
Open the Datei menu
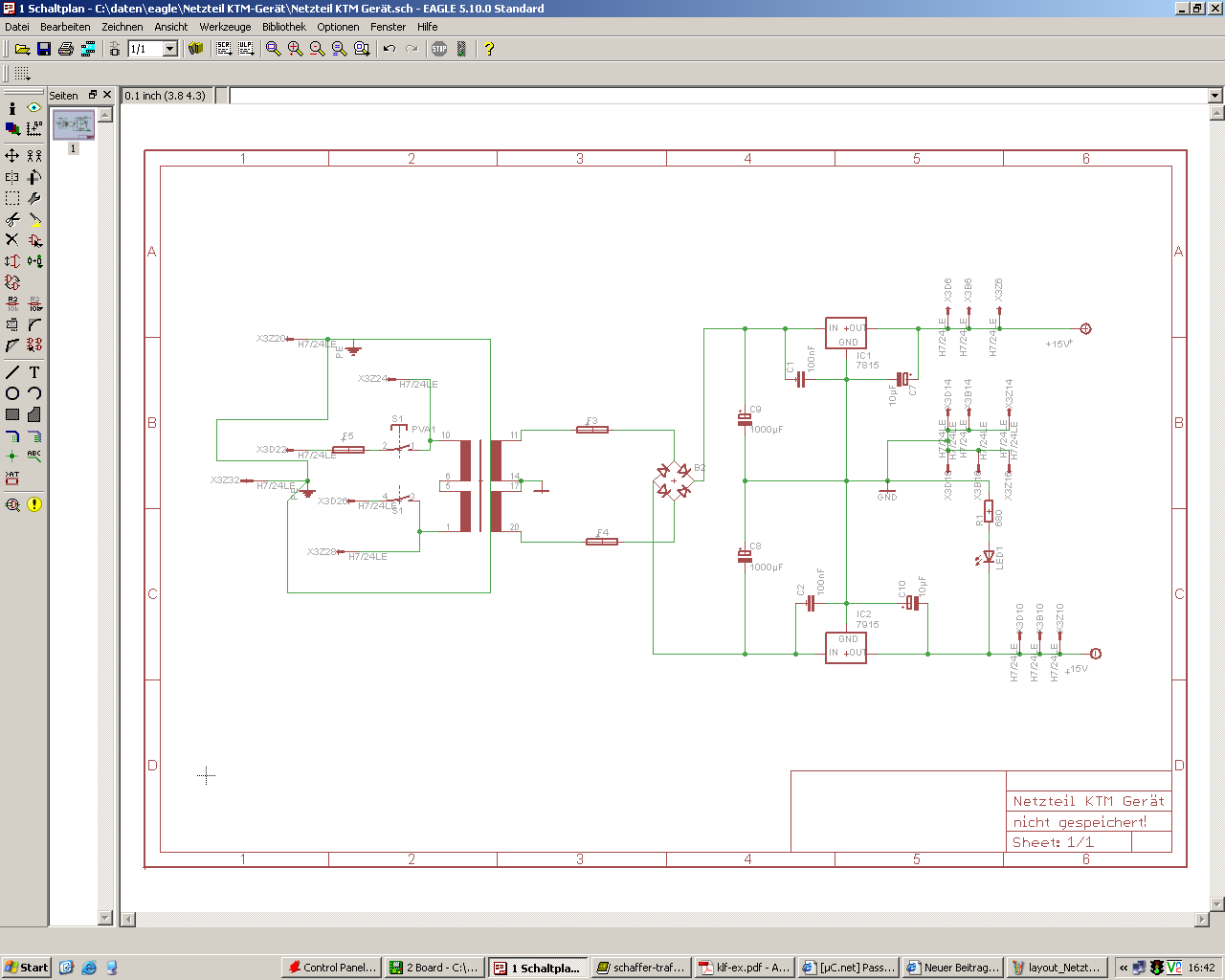click(17, 27)
